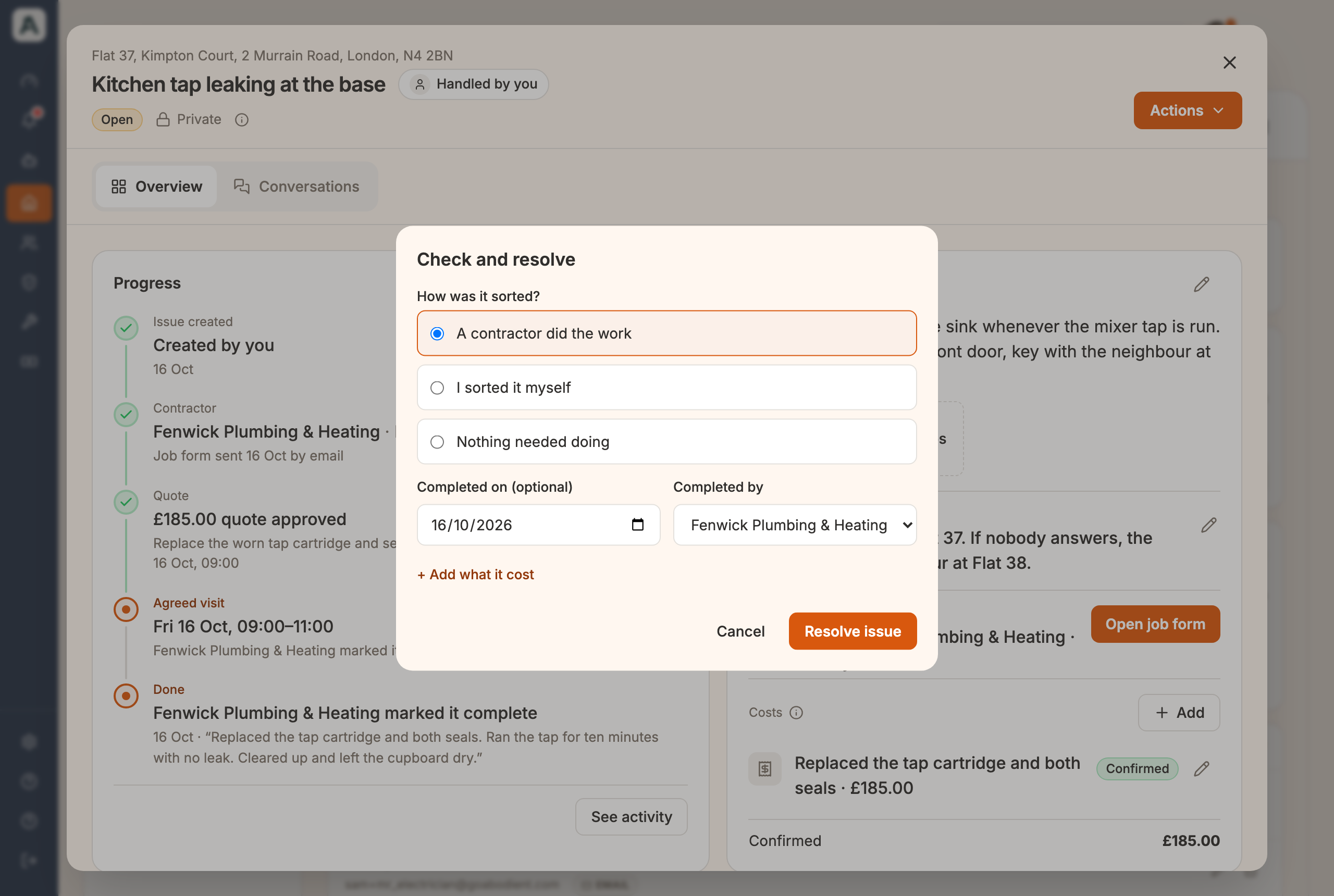Screen dimensions: 1334x896
Task: Switch to the Conversations tab
Action: click(297, 186)
